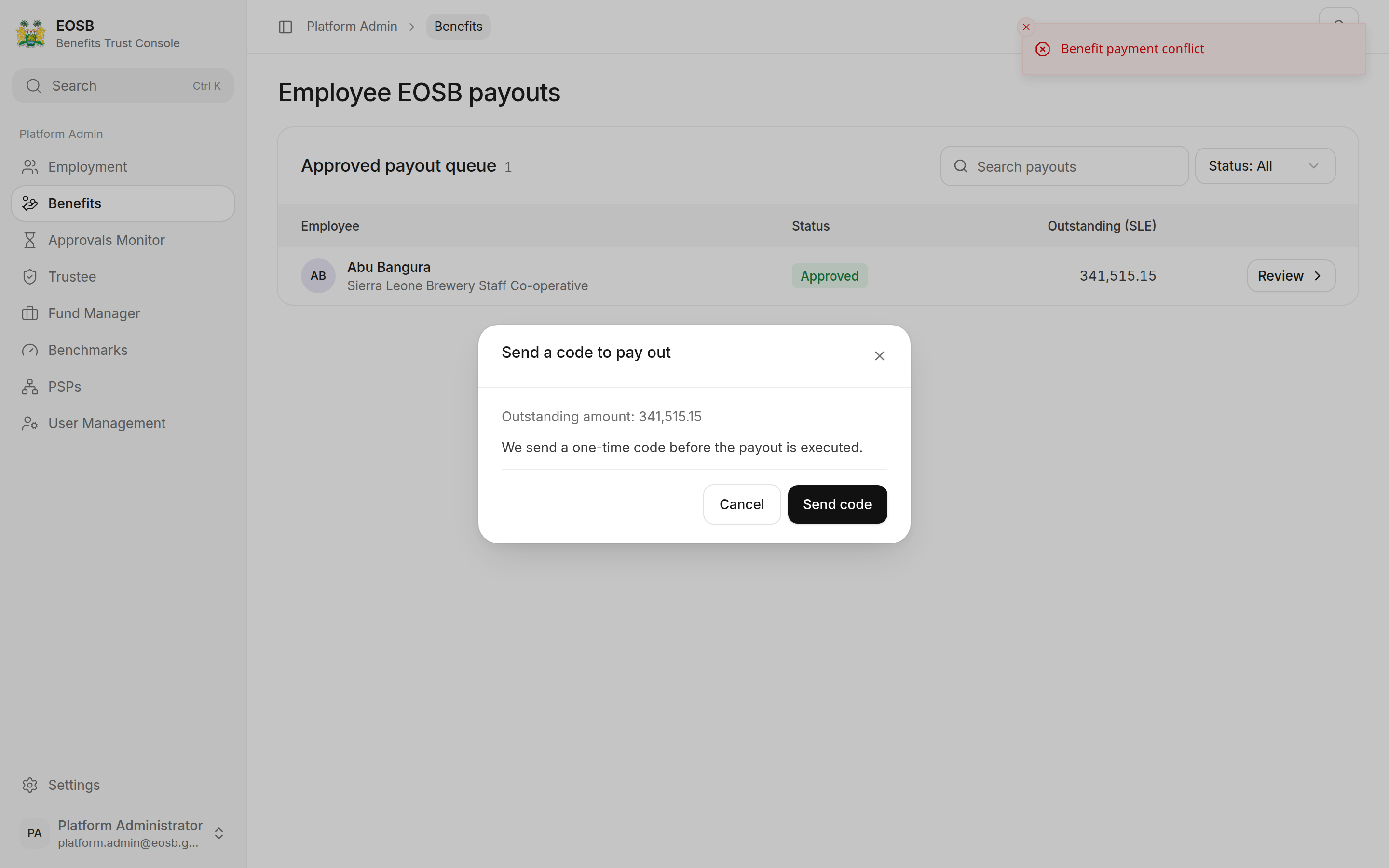Click the Trustee shield icon
The width and height of the screenshot is (1389, 868).
pyautogui.click(x=30, y=277)
